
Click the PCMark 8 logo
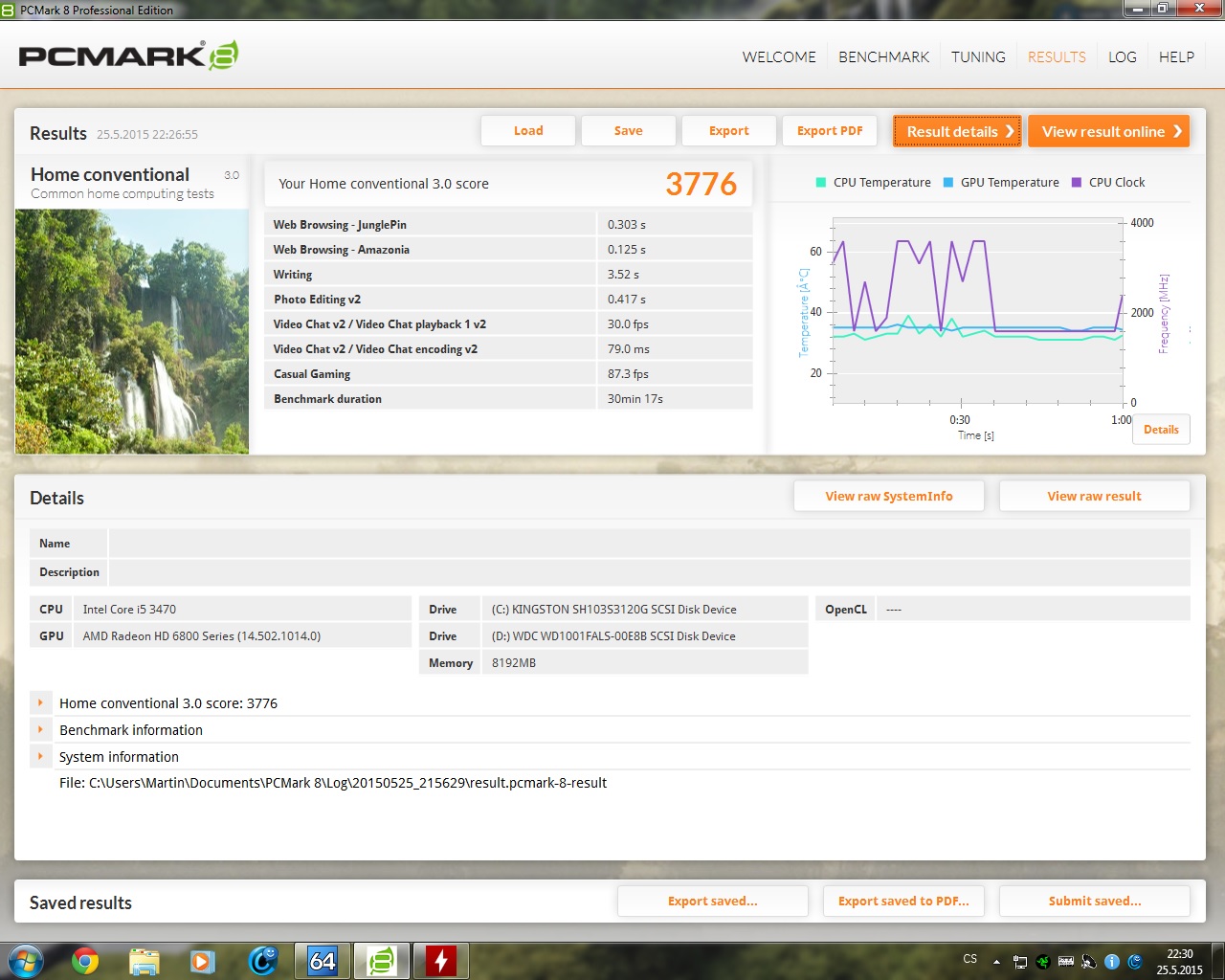[x=128, y=56]
